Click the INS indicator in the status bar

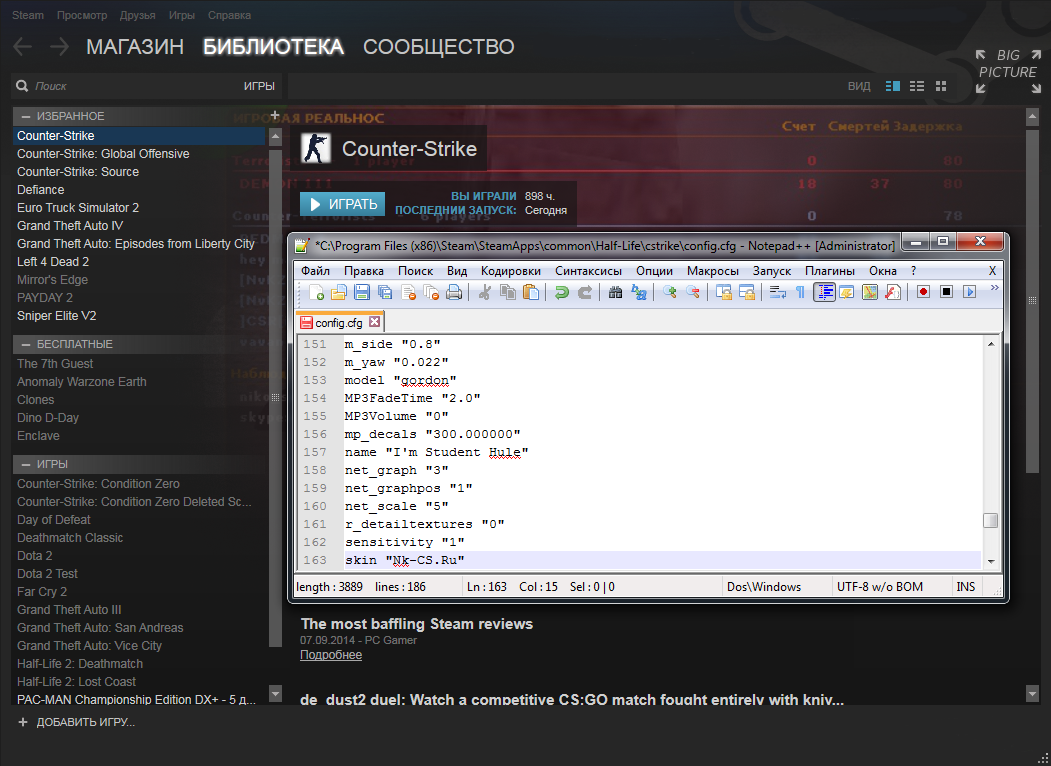coord(965,586)
